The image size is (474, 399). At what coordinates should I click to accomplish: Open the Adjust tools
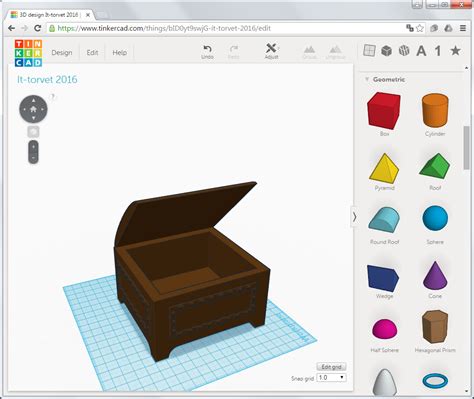point(271,51)
